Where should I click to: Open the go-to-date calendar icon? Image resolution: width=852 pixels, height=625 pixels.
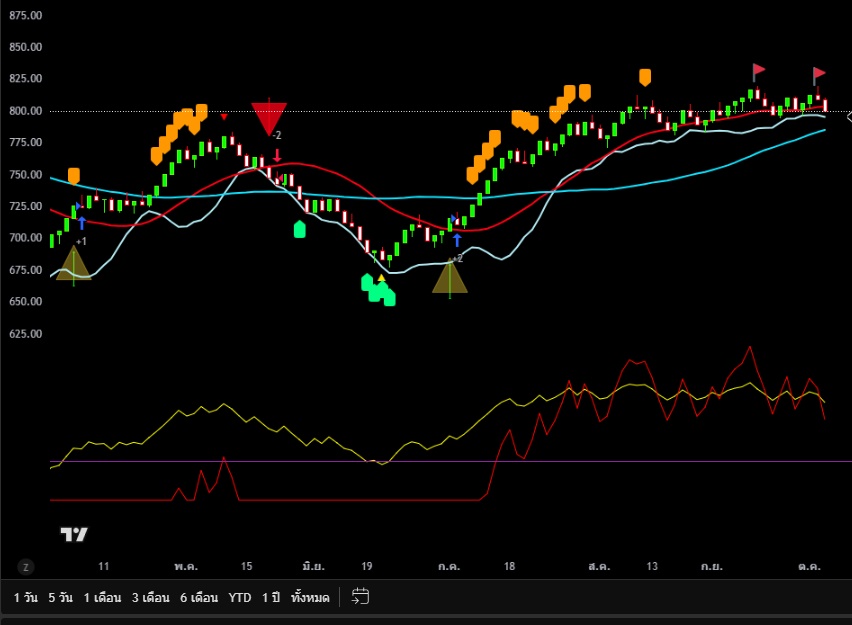[361, 597]
